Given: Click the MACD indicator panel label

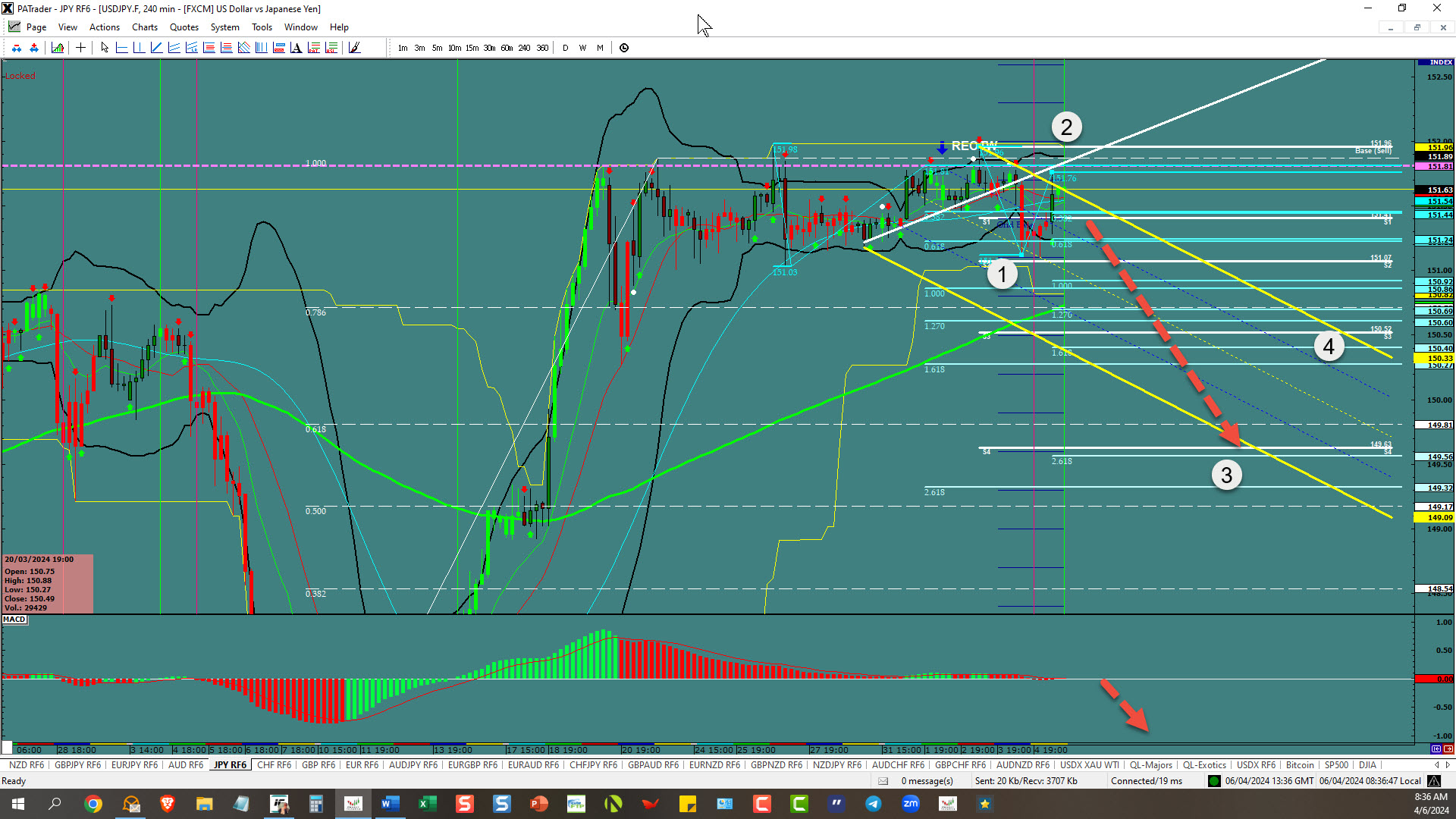Looking at the screenshot, I should [x=14, y=620].
